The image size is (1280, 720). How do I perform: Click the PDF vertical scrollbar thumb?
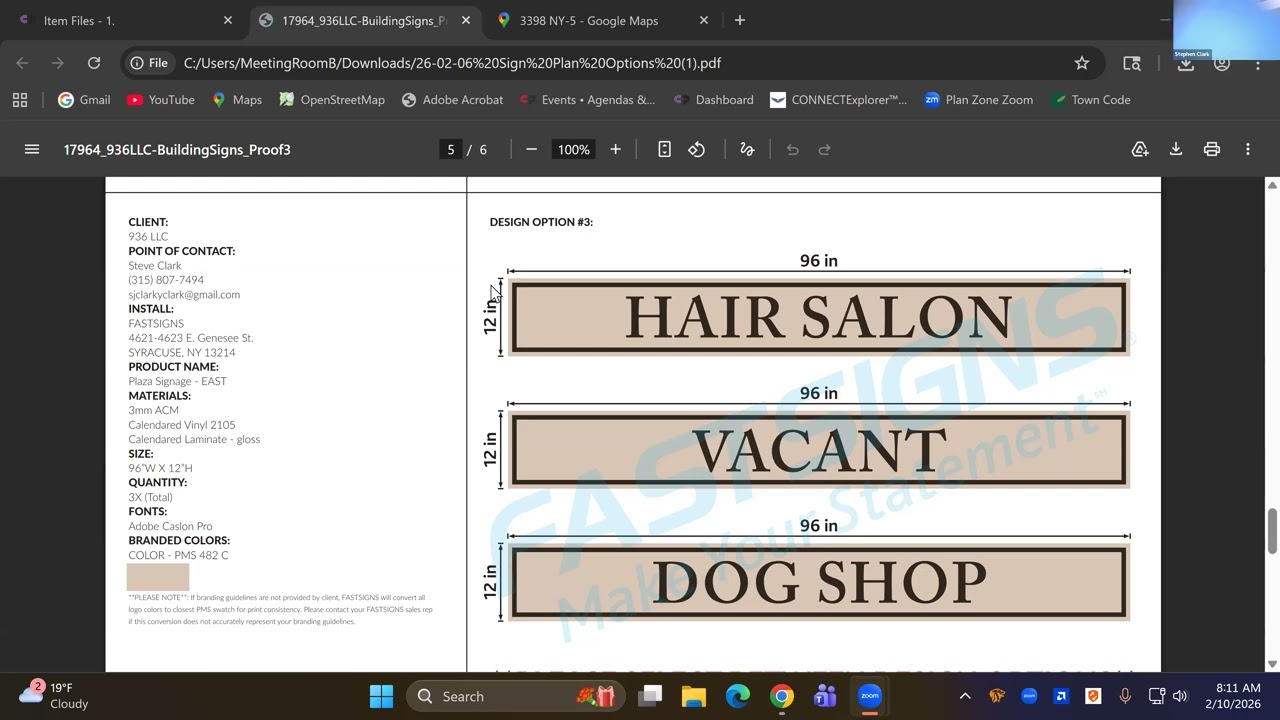coord(1272,531)
